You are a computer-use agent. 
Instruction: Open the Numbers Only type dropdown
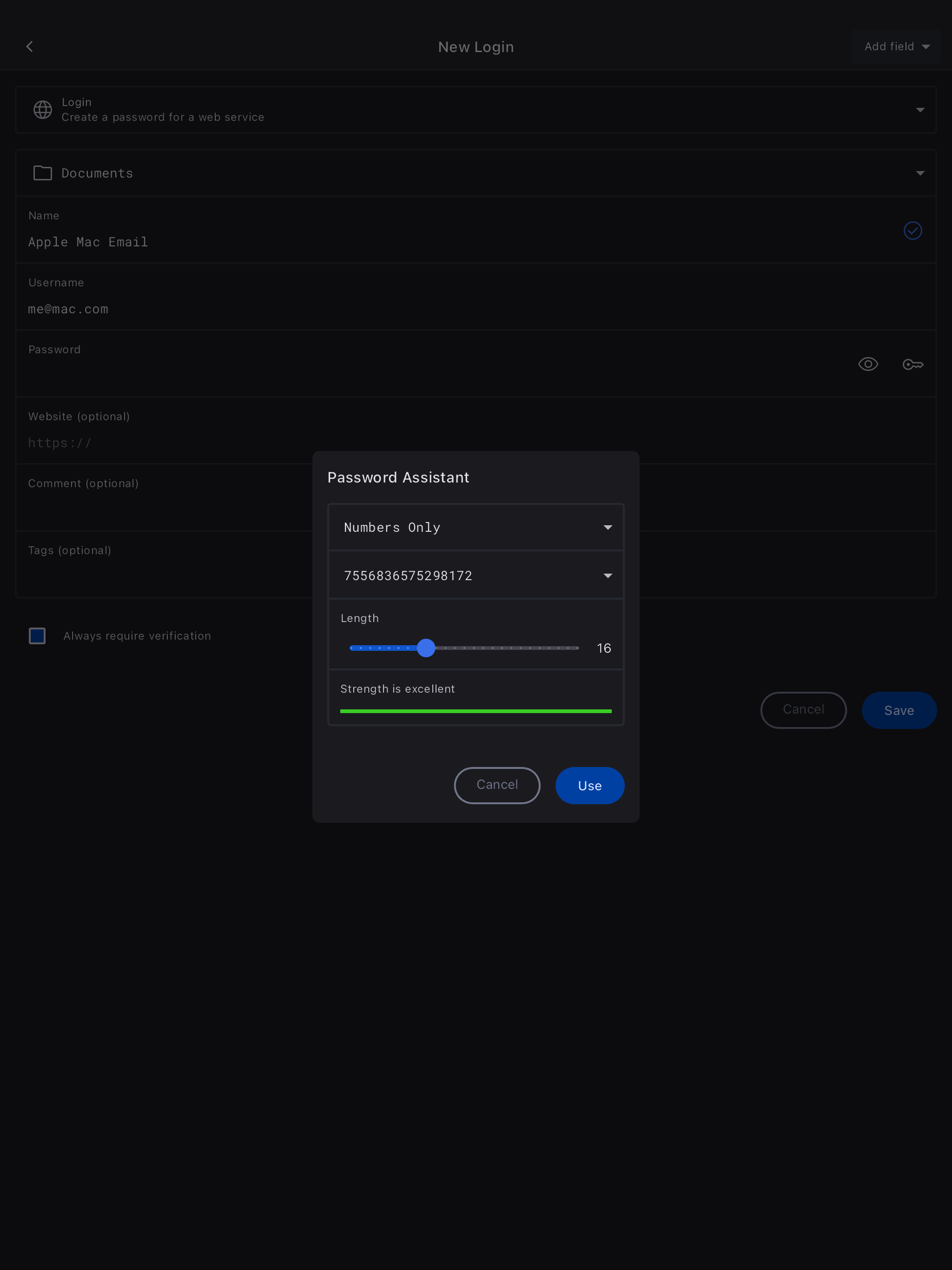pyautogui.click(x=476, y=528)
